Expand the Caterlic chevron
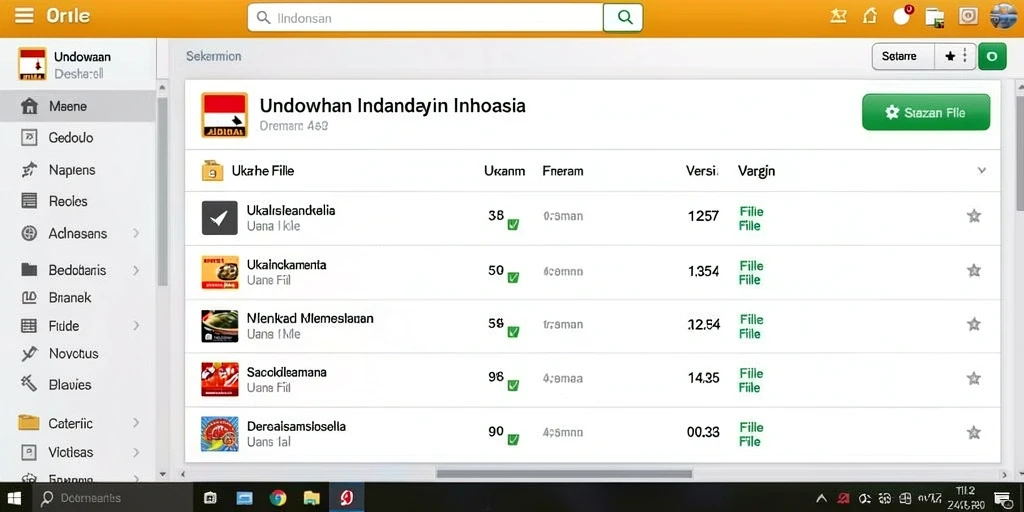1024x512 pixels. [x=136, y=423]
